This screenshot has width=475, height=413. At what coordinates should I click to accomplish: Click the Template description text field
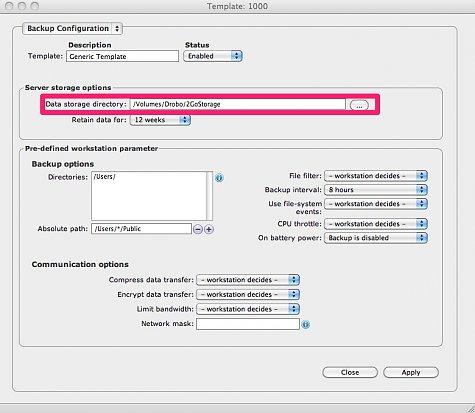click(123, 56)
